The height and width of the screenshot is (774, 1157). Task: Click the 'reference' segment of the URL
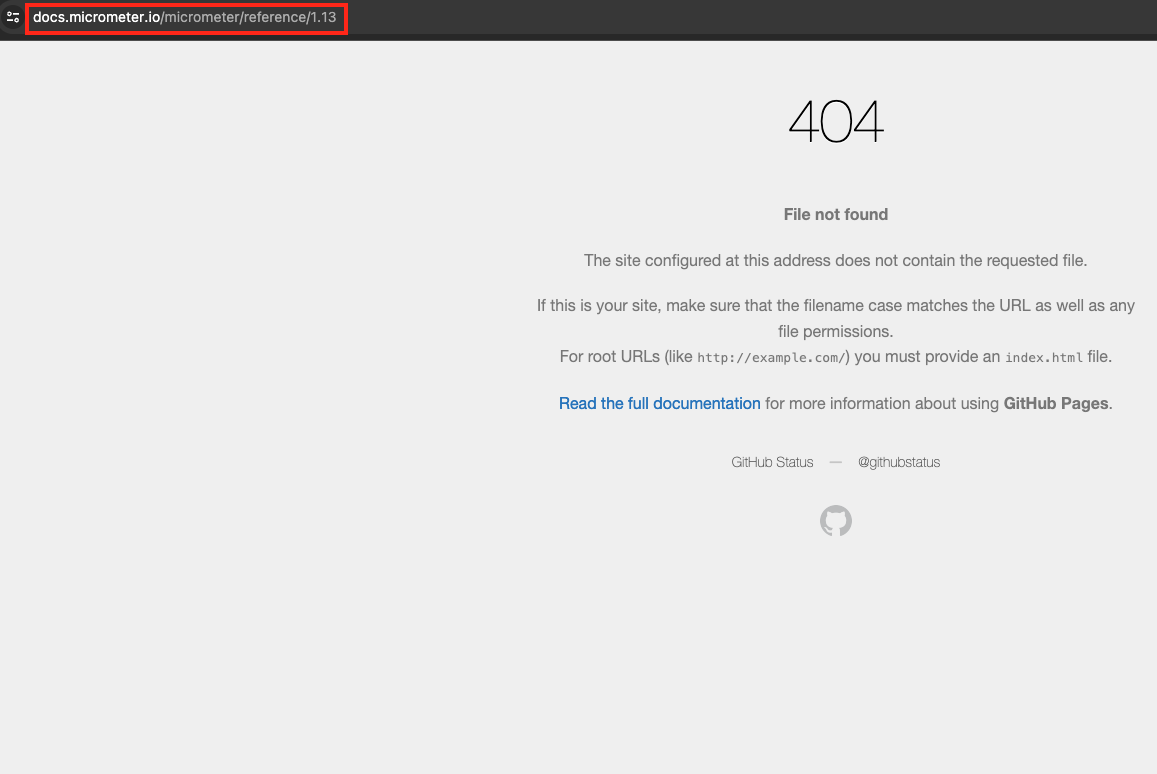point(274,18)
